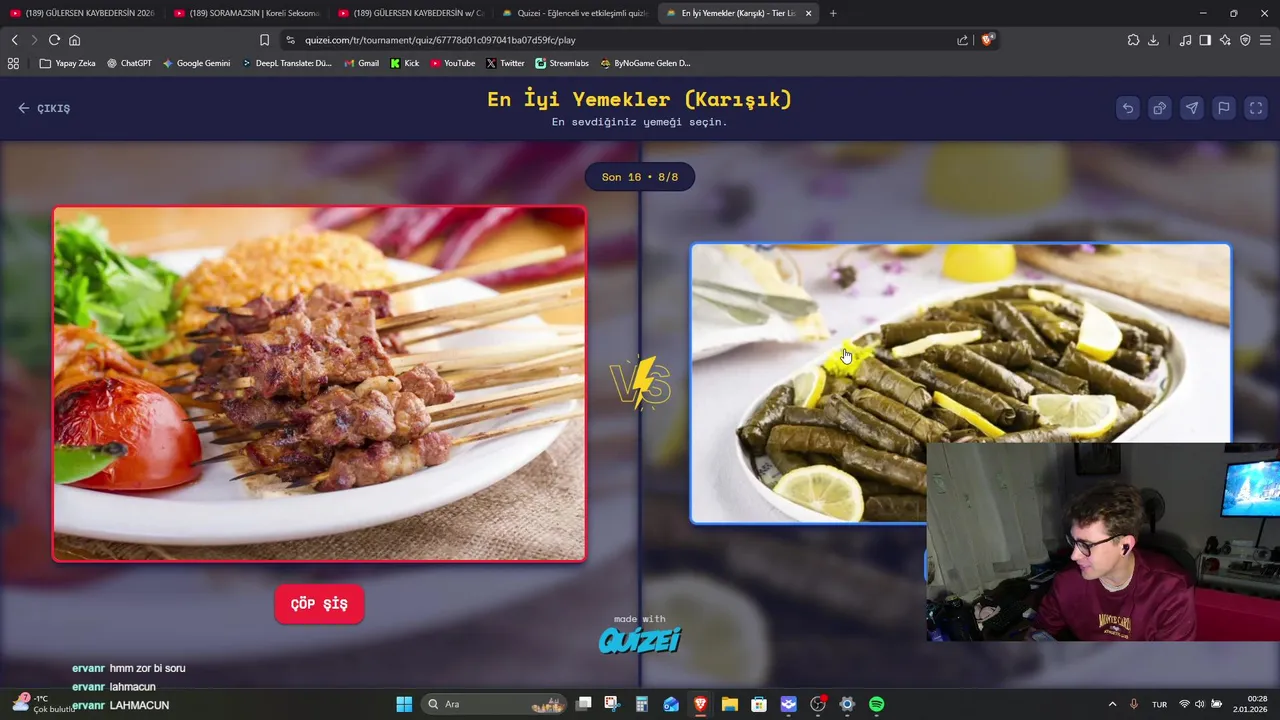Go to the browser home page

(x=74, y=40)
